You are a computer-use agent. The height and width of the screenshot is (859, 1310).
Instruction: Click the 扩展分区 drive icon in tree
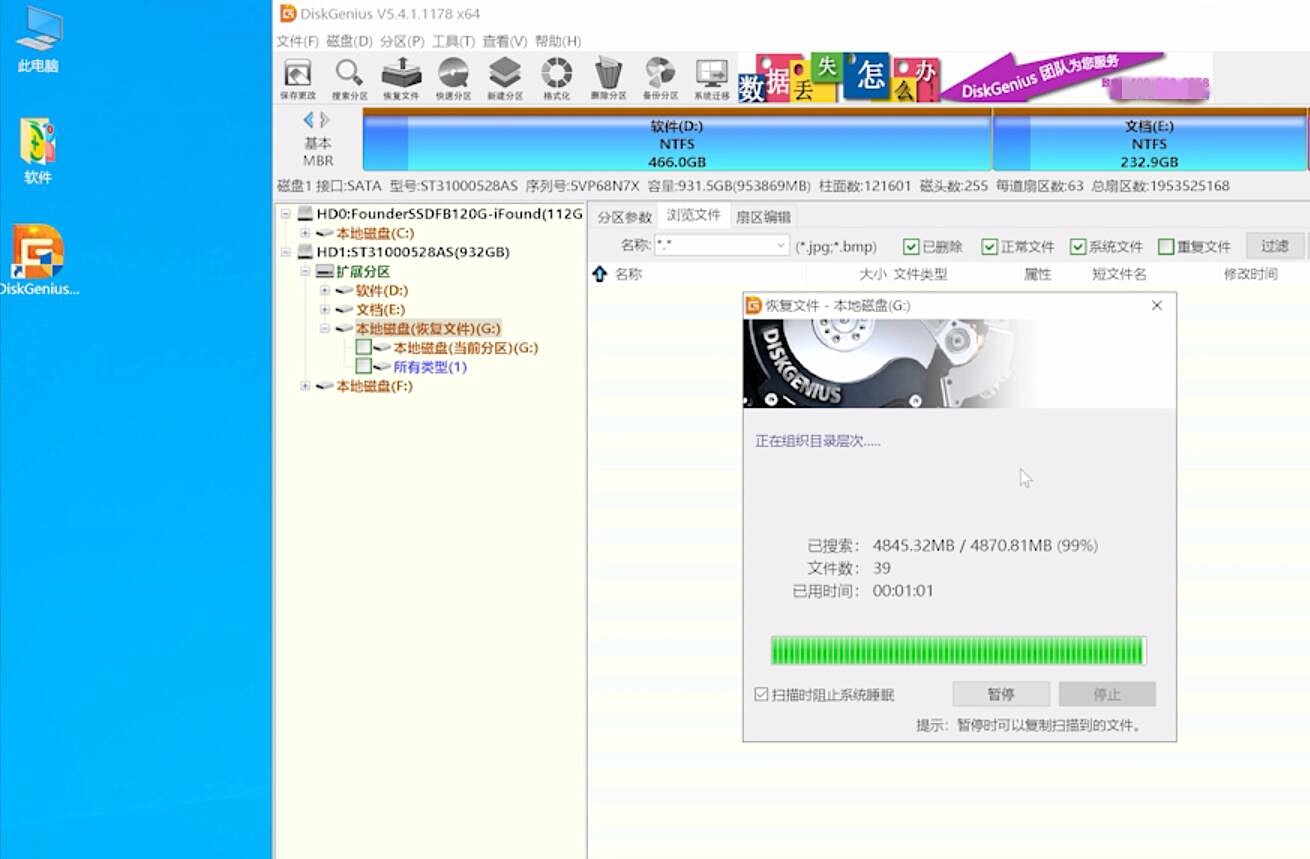(324, 271)
